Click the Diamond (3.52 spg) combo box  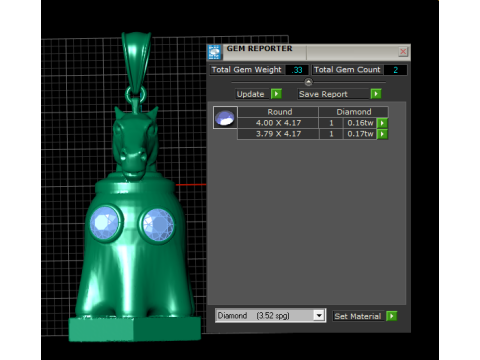click(270, 315)
